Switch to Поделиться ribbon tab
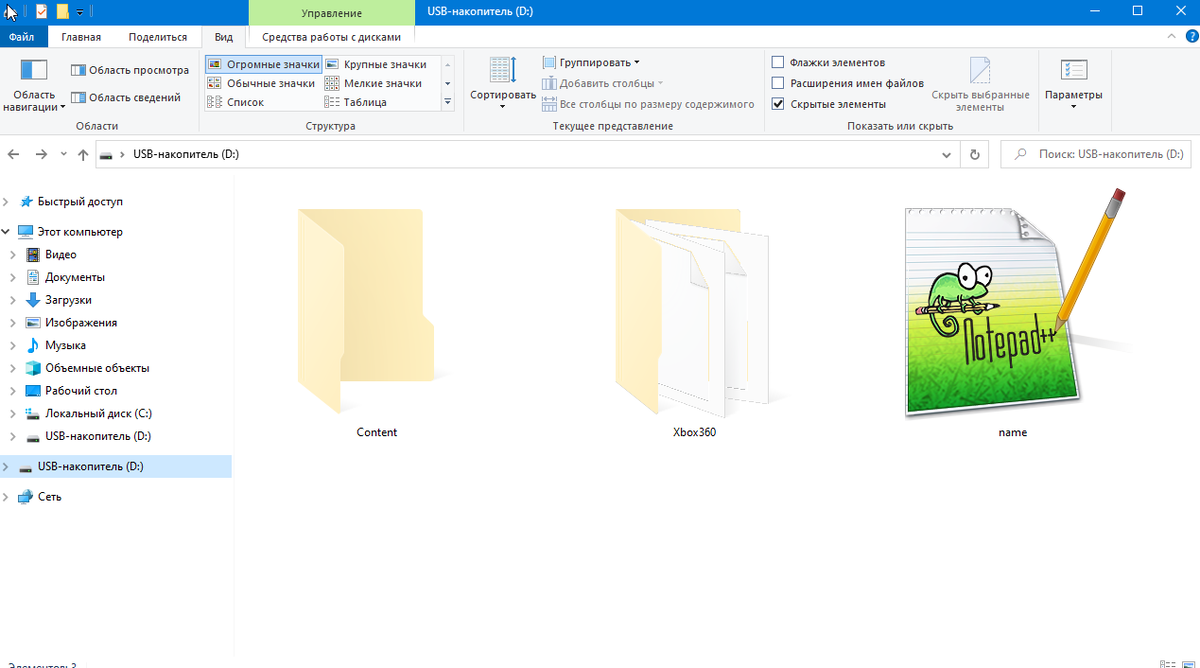 coord(157,37)
